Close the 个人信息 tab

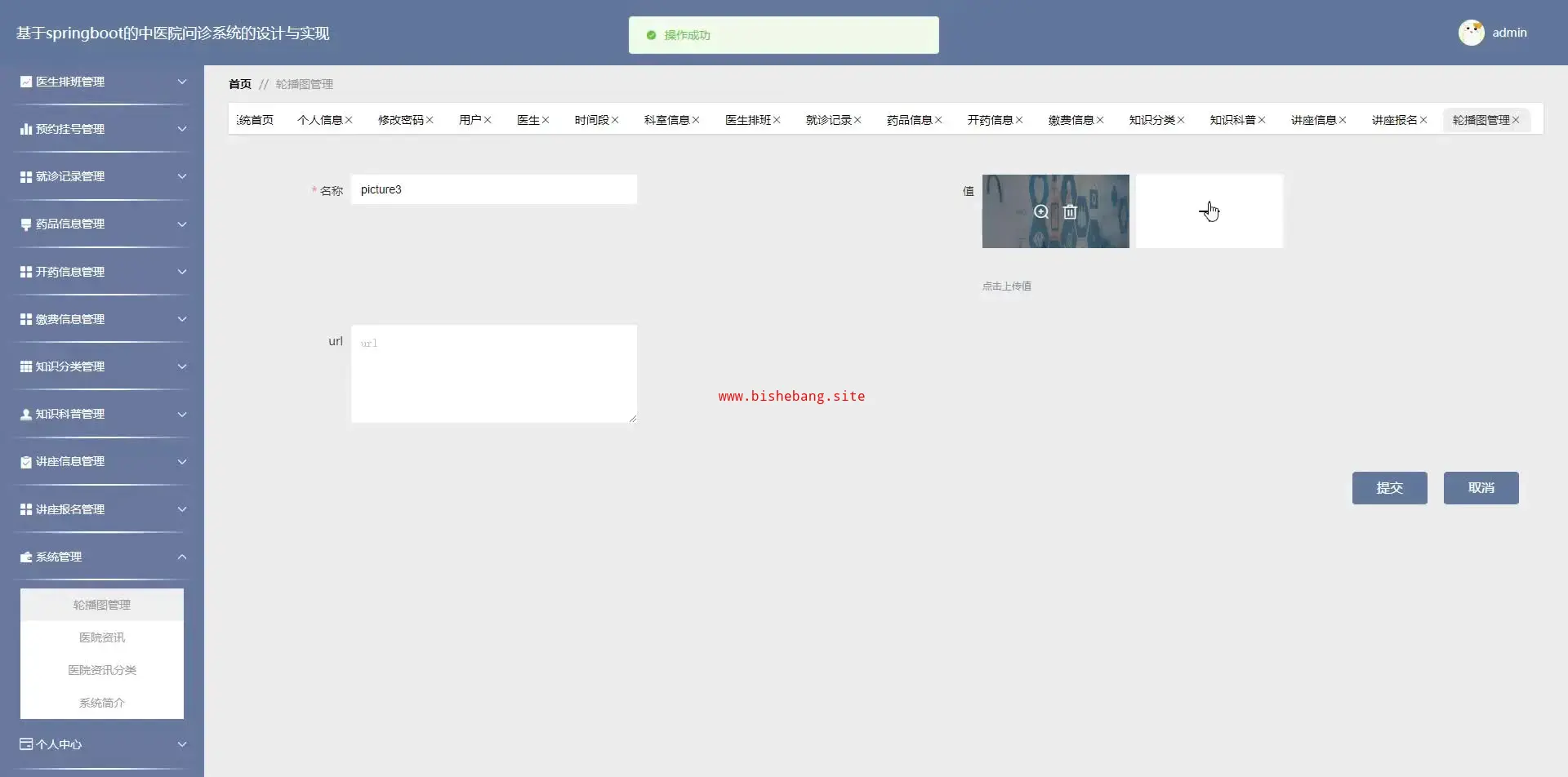point(349,120)
